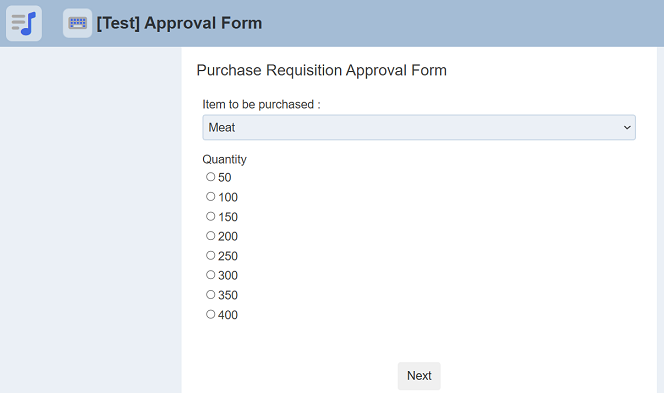Choose the 150 quantity option
Screen dimensions: 664x393
click(x=210, y=216)
